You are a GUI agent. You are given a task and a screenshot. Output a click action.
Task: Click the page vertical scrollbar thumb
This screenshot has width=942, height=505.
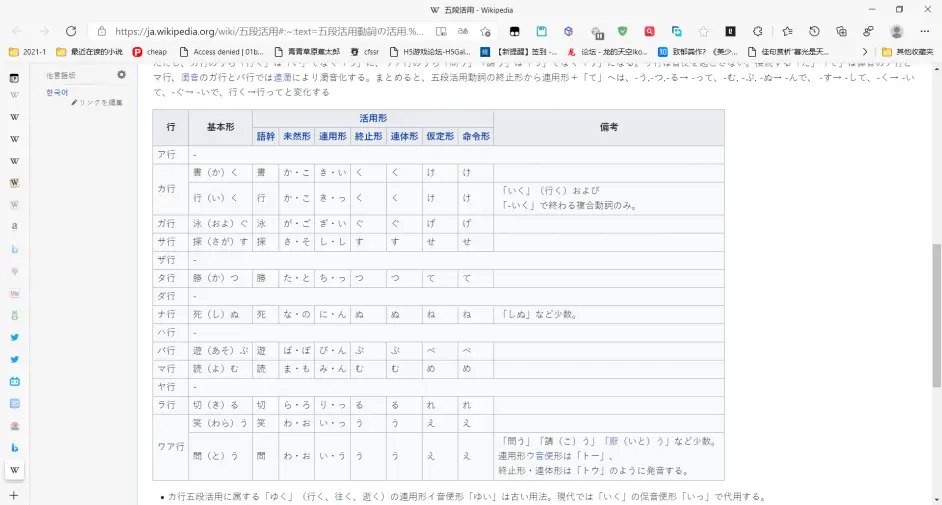[x=936, y=315]
